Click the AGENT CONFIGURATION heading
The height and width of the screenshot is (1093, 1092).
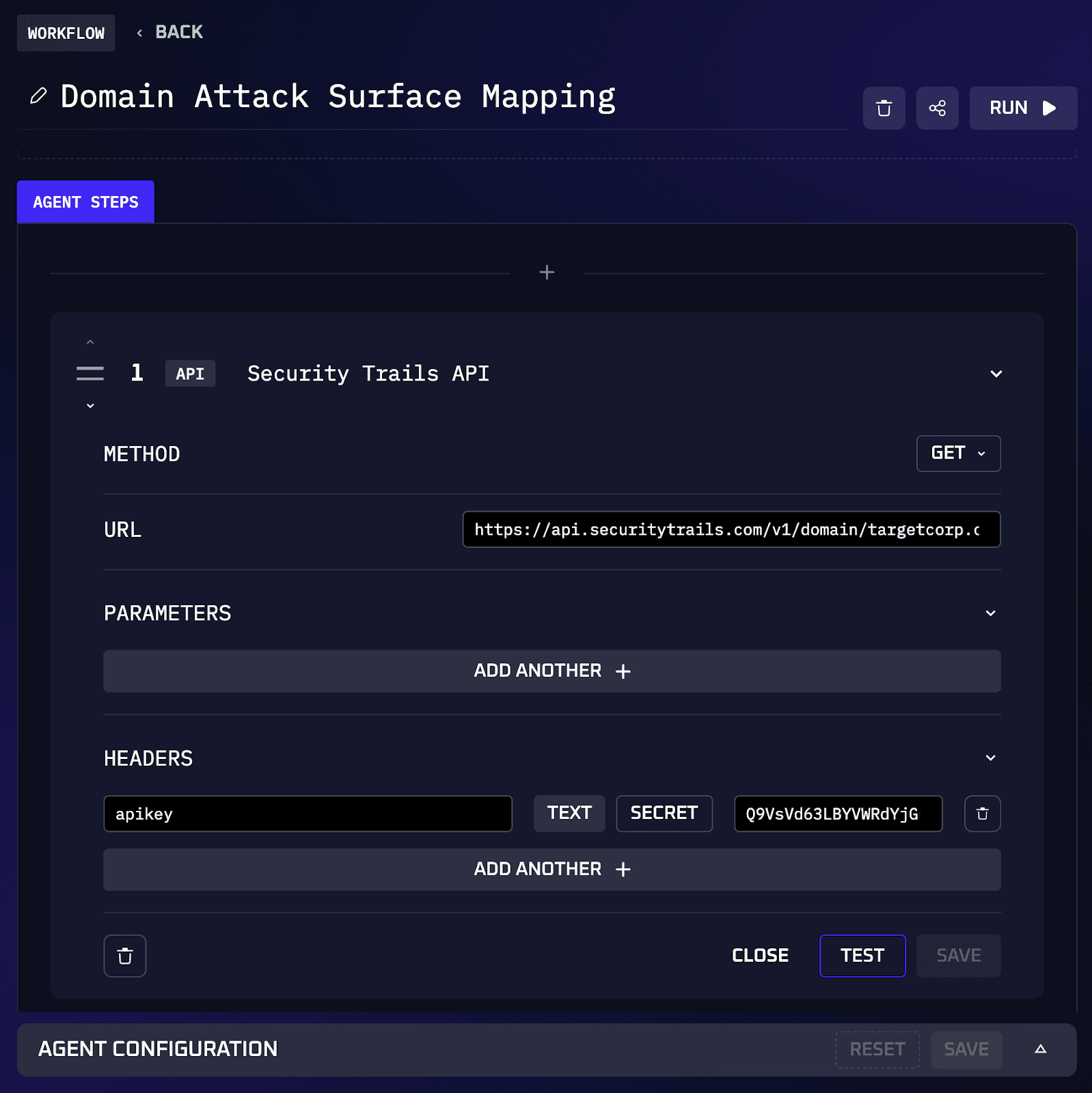tap(158, 1049)
